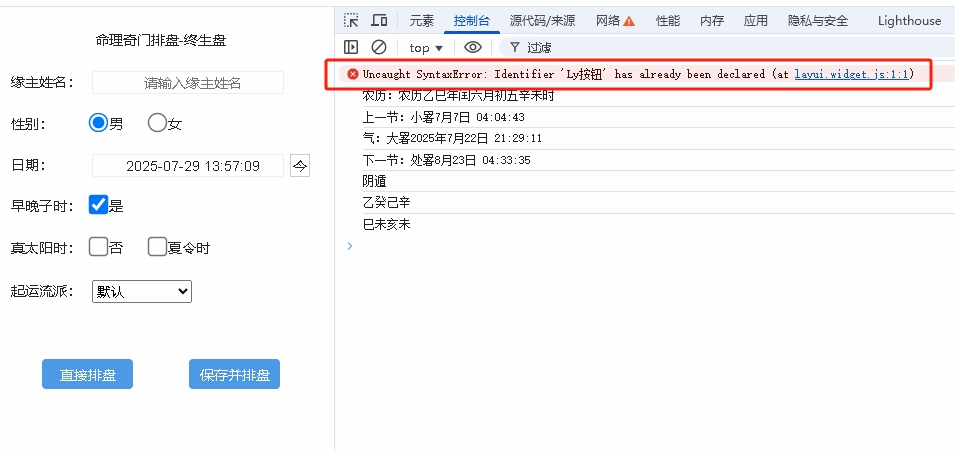
Task: Click the 保存并排盘 button
Action: click(234, 374)
